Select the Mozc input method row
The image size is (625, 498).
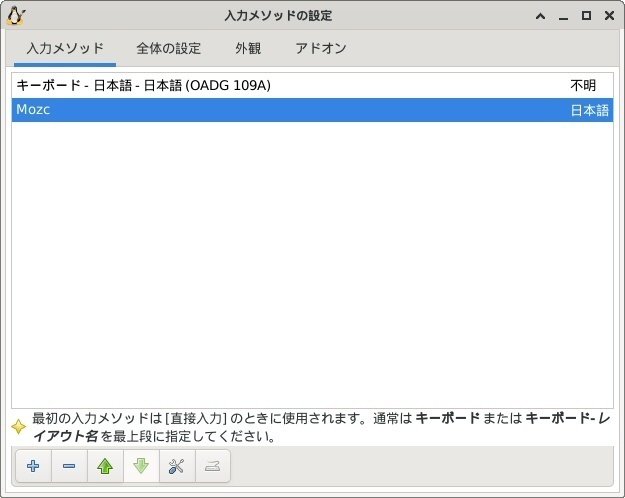click(312, 110)
